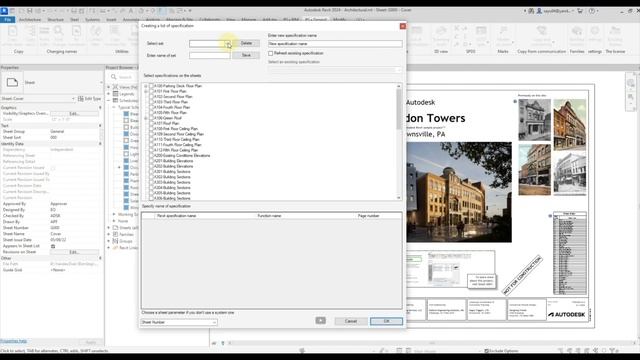Click the Revit Links node icon
The image size is (640, 360).
tap(116, 247)
